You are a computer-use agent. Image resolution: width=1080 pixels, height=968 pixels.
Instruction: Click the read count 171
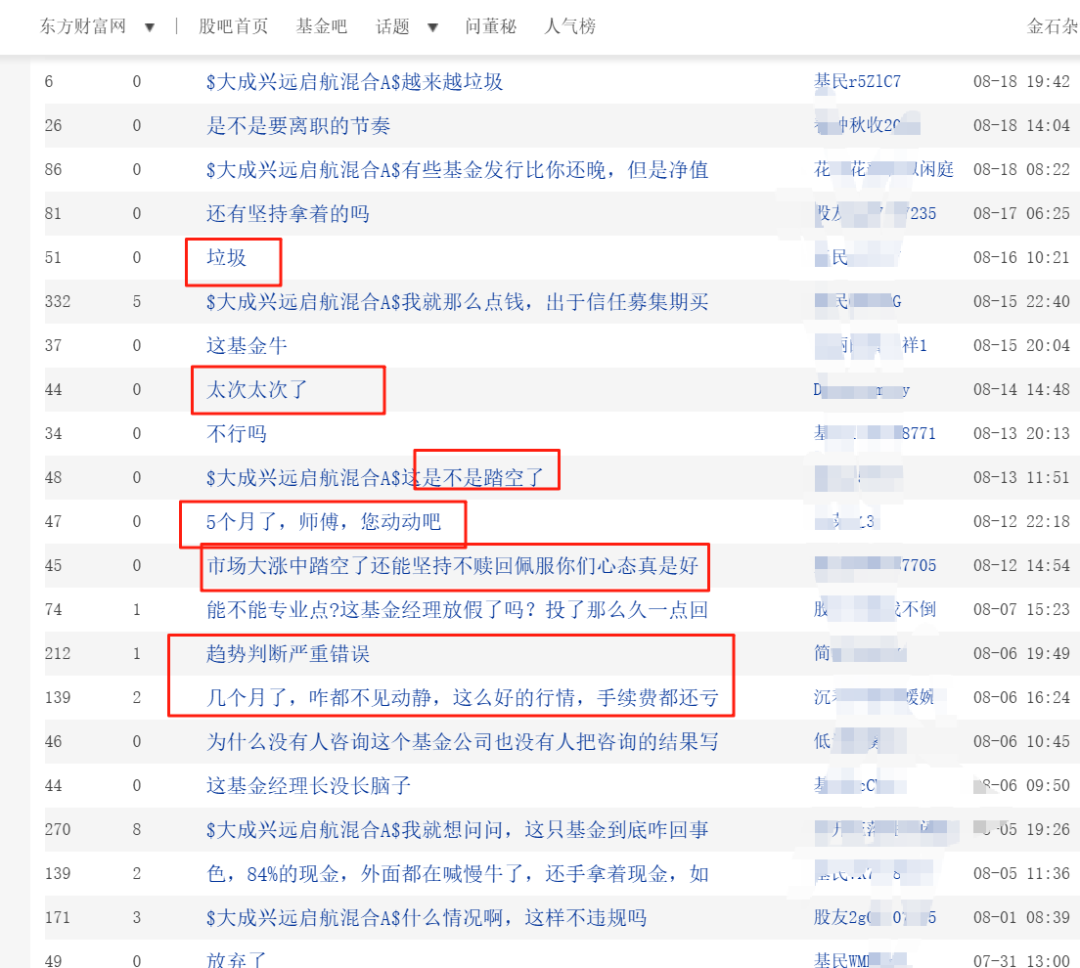(x=58, y=918)
